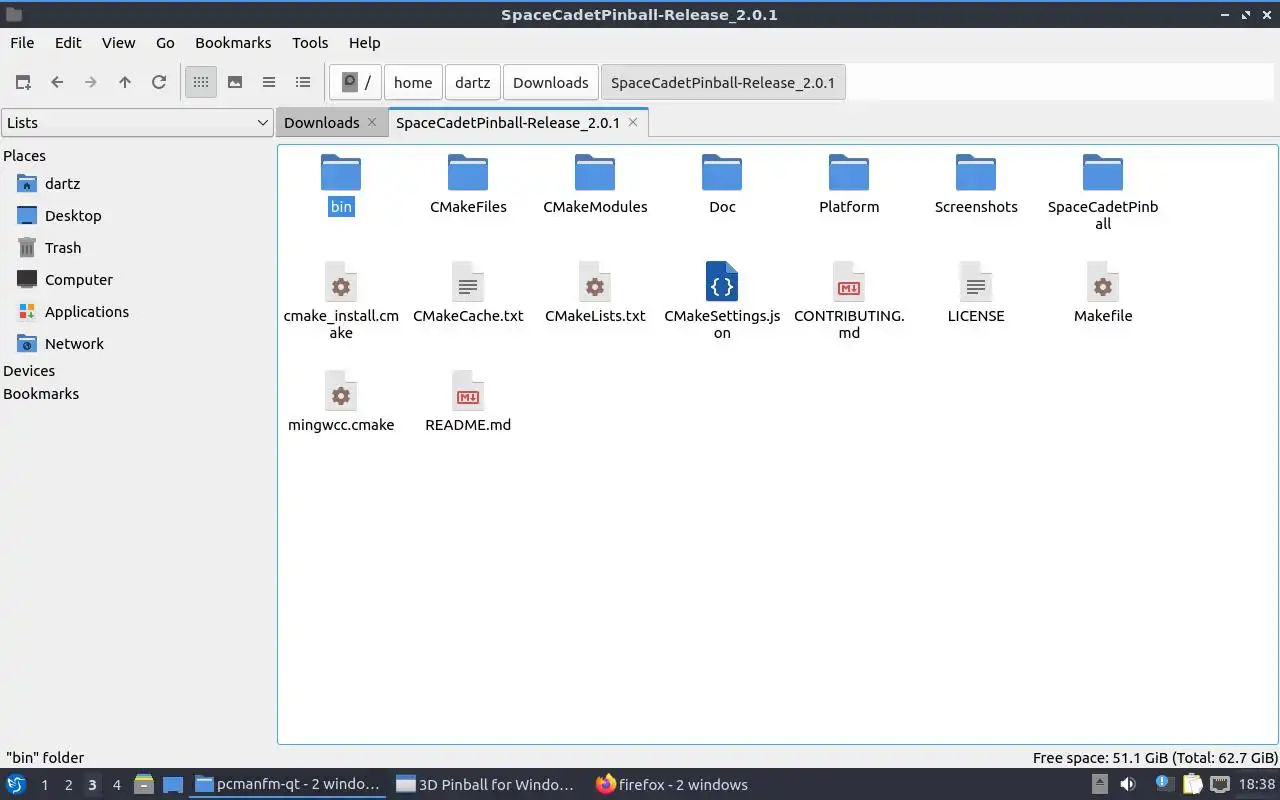This screenshot has width=1280, height=800.
Task: Click show desktop icon in taskbar
Action: click(x=172, y=785)
